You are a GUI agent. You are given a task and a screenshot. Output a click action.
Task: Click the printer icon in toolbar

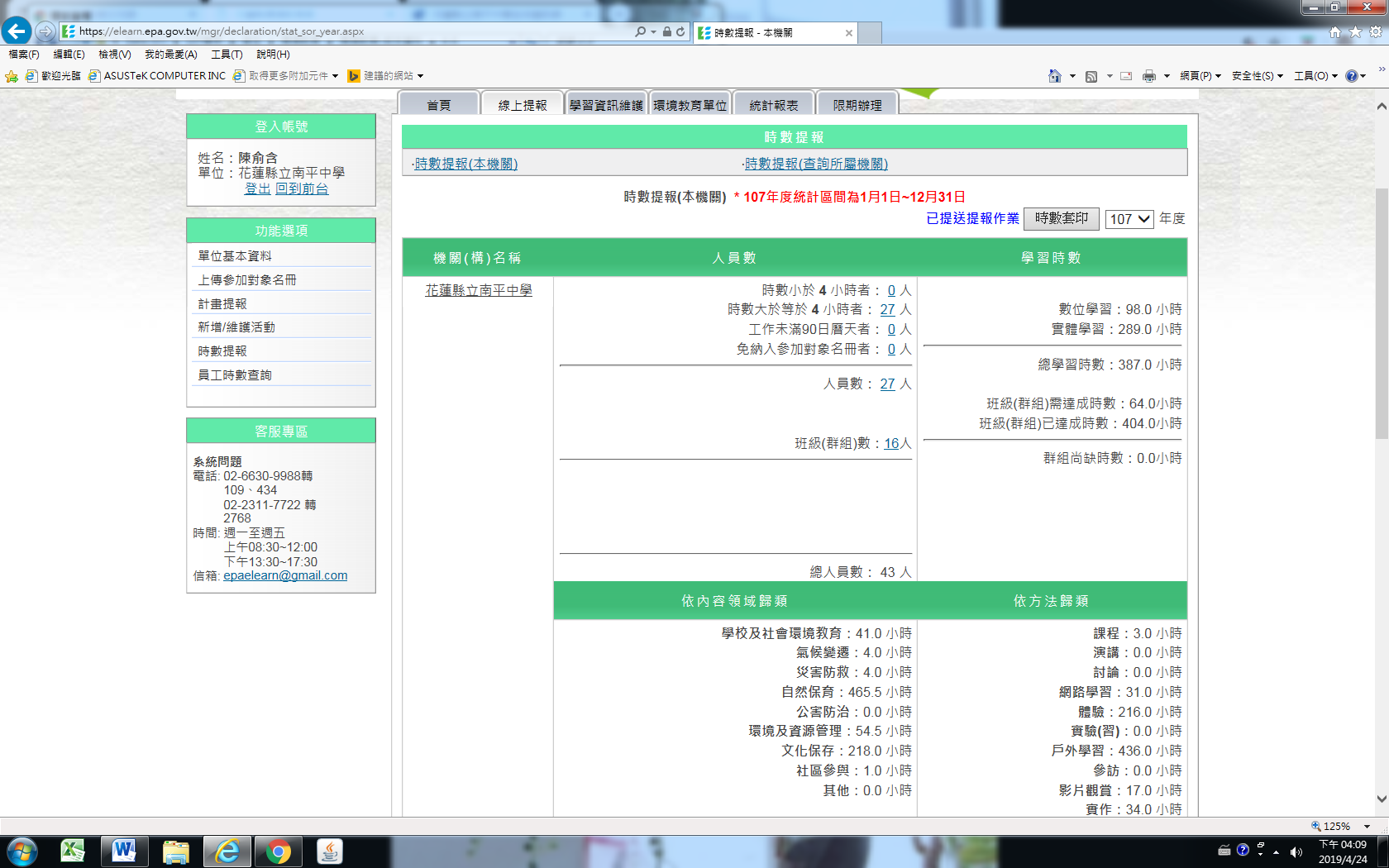click(1148, 76)
